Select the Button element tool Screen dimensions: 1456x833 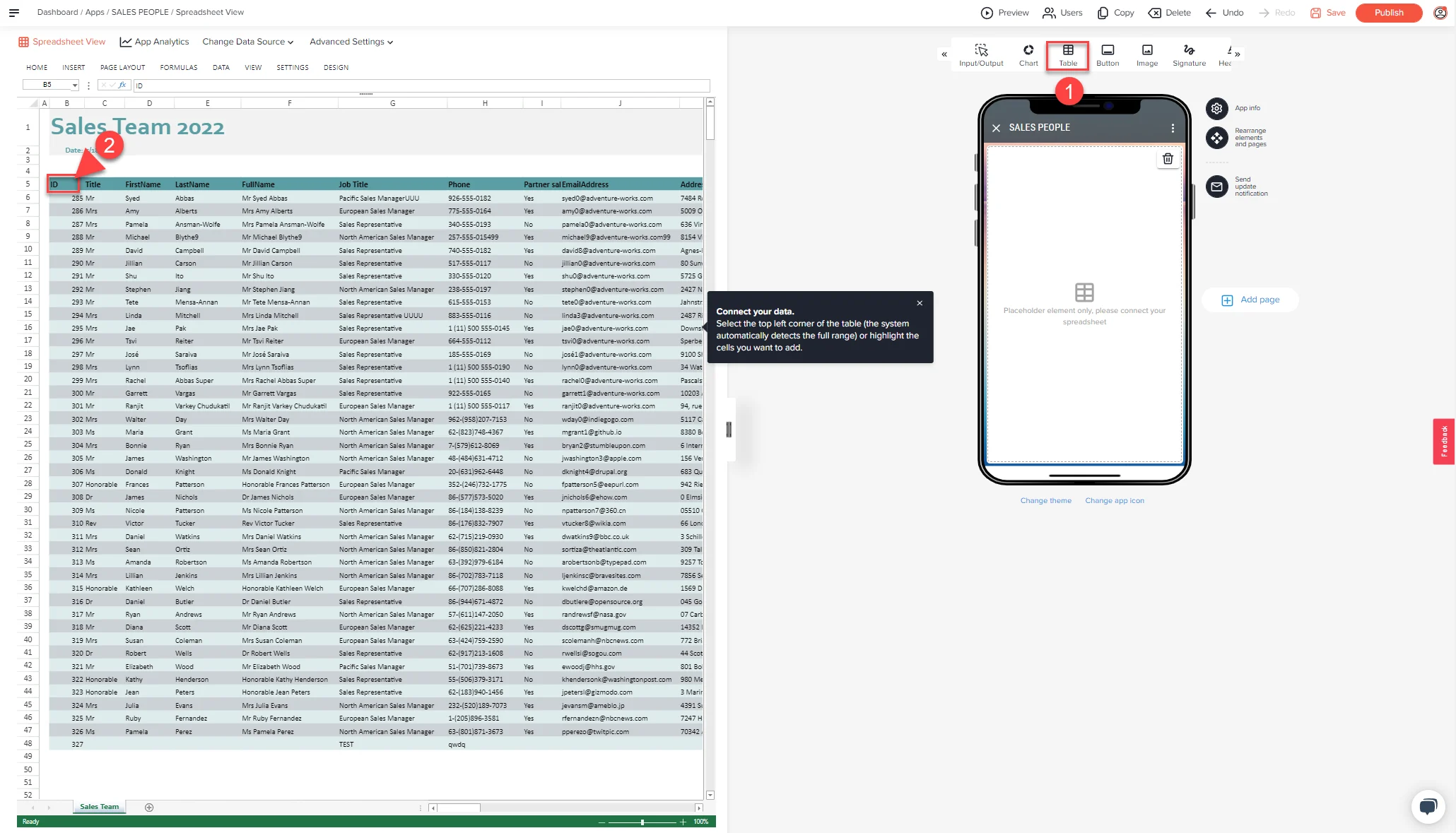[1108, 55]
